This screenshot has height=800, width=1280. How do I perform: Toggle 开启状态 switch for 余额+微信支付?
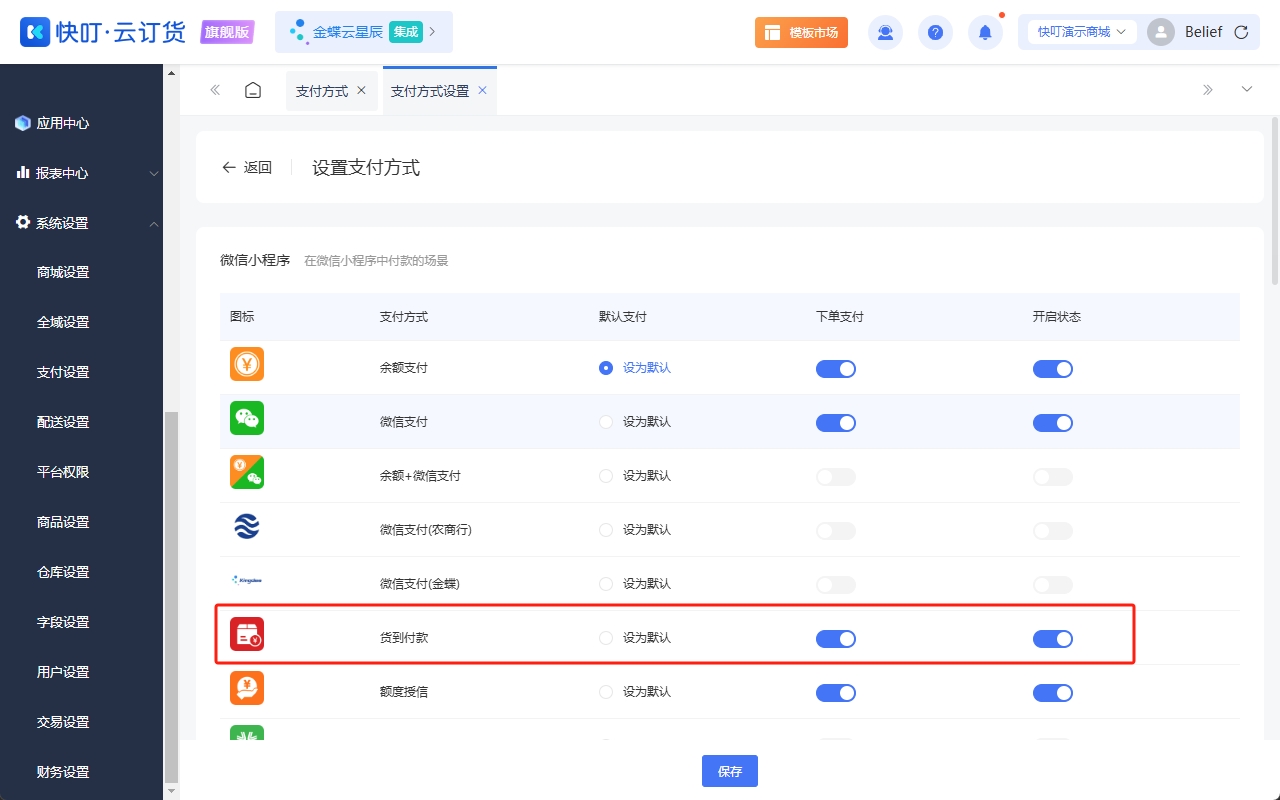pos(1053,477)
